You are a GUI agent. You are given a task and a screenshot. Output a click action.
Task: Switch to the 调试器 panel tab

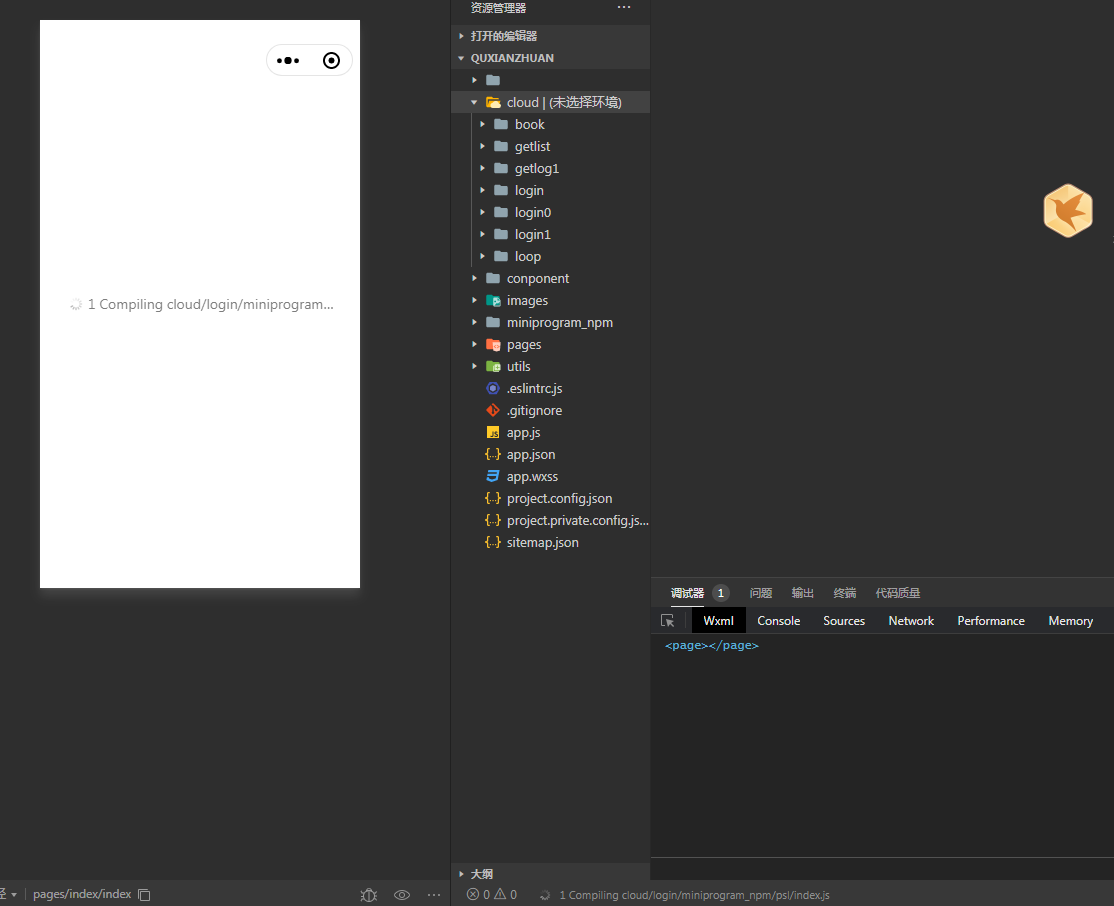[x=687, y=593]
